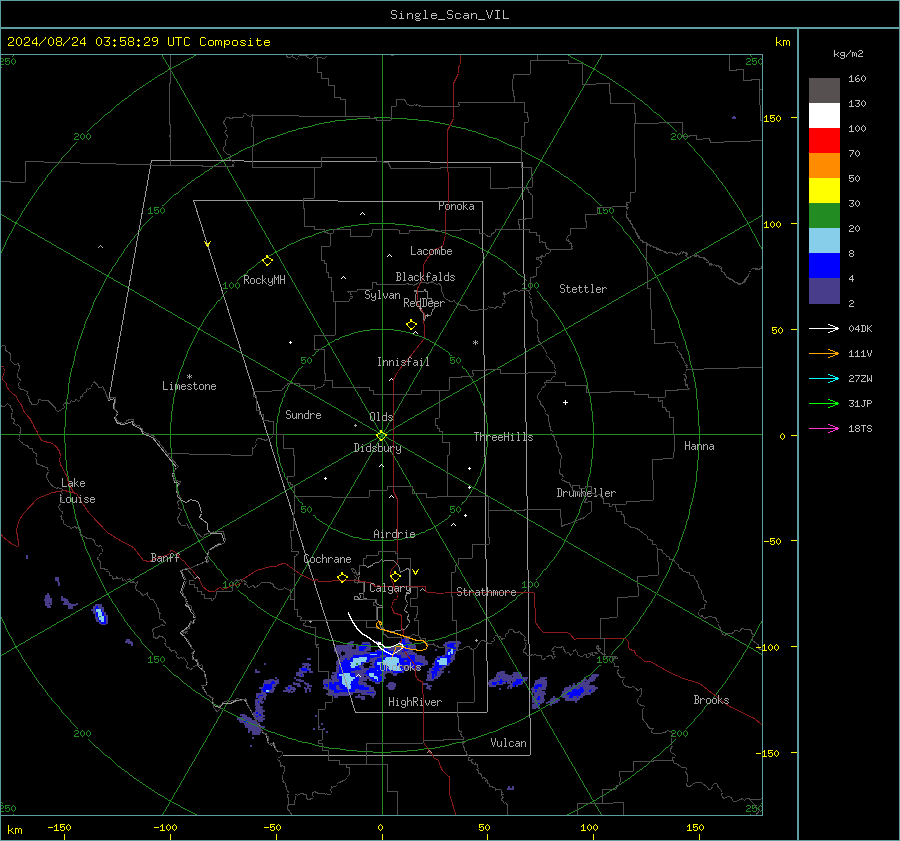Click the RedDeer map label
Viewport: 900px width, 841px height.
tap(424, 303)
